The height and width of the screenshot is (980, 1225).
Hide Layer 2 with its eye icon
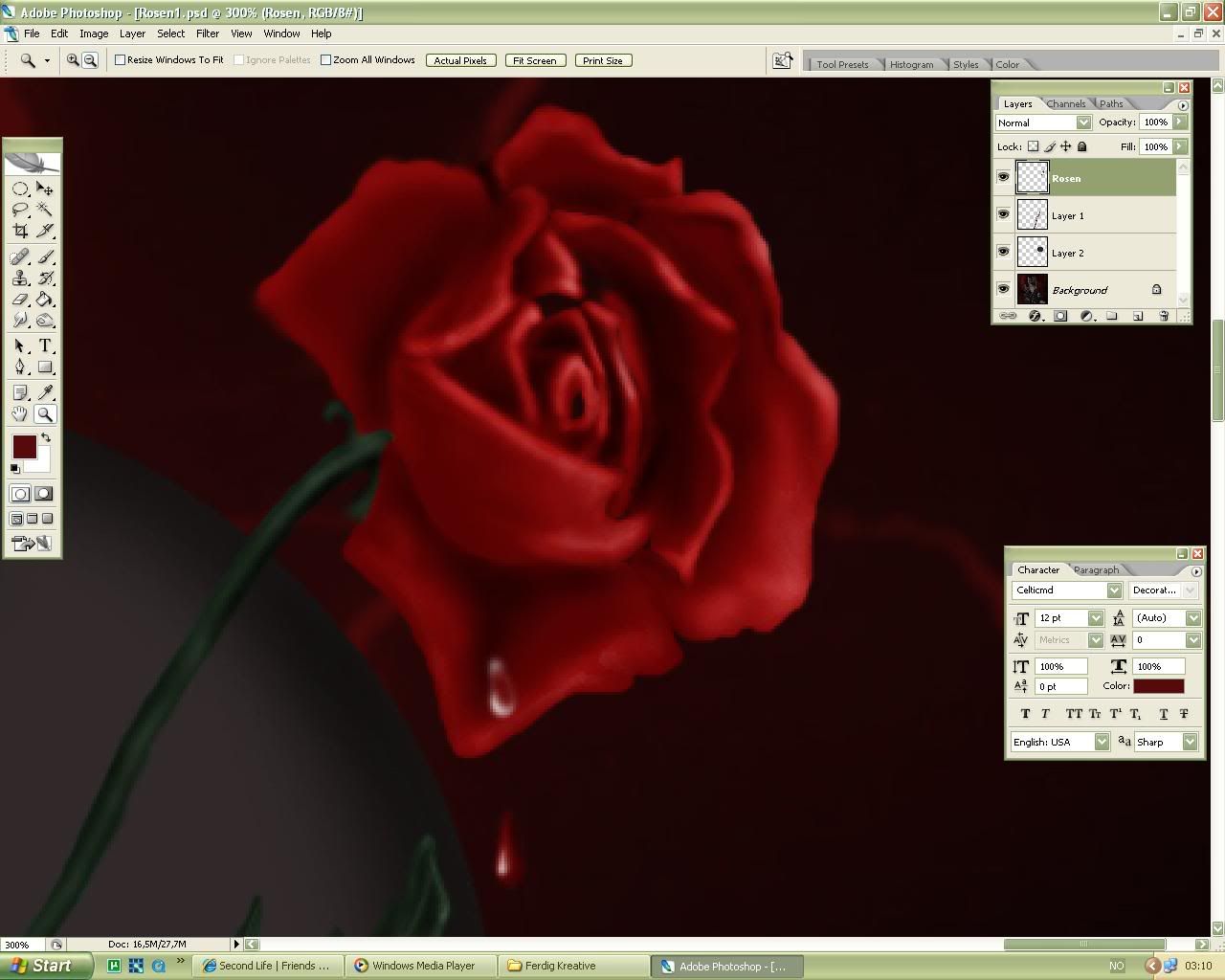1003,252
